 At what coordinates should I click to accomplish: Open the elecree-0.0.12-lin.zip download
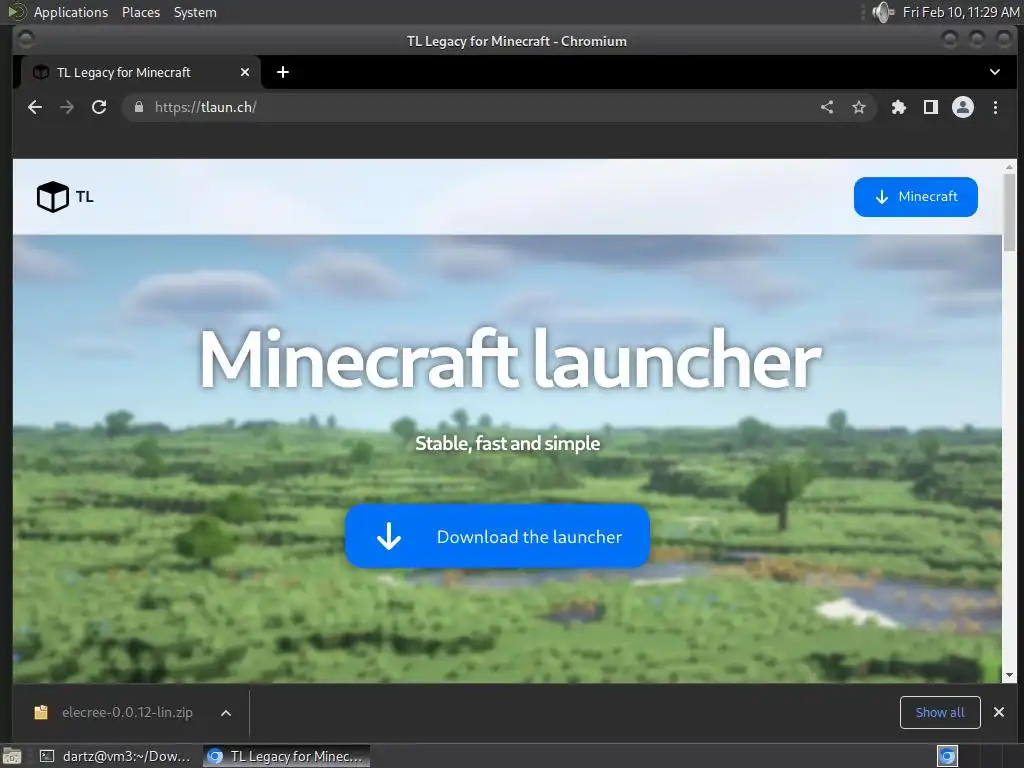(115, 712)
